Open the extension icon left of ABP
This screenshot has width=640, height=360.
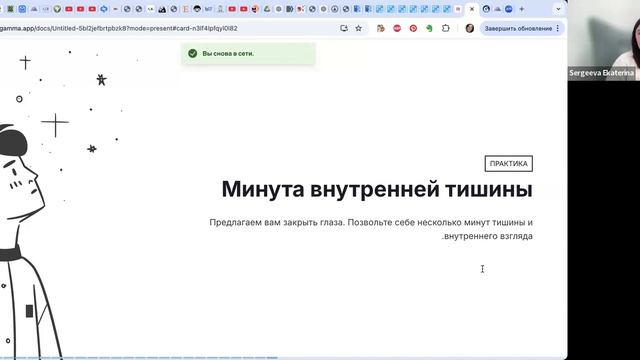click(380, 28)
